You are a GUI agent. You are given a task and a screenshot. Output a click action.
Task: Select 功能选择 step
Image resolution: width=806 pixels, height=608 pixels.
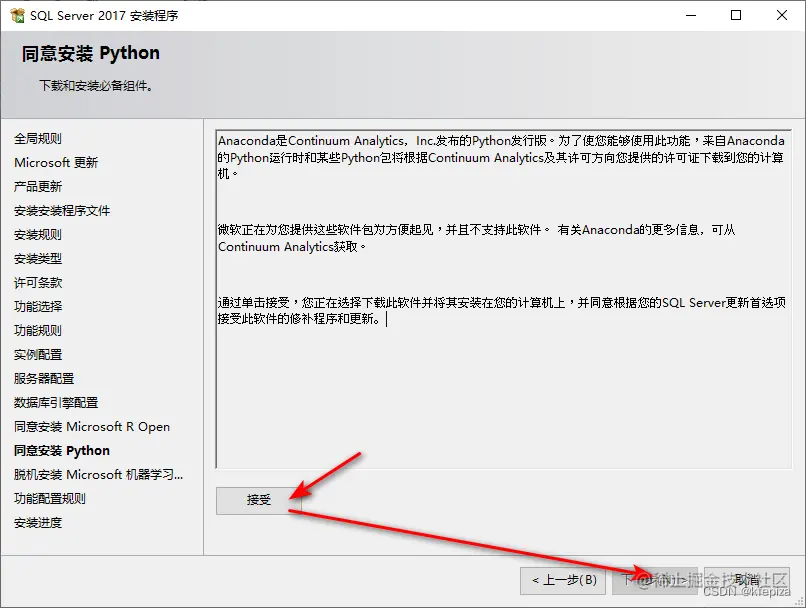tap(38, 307)
